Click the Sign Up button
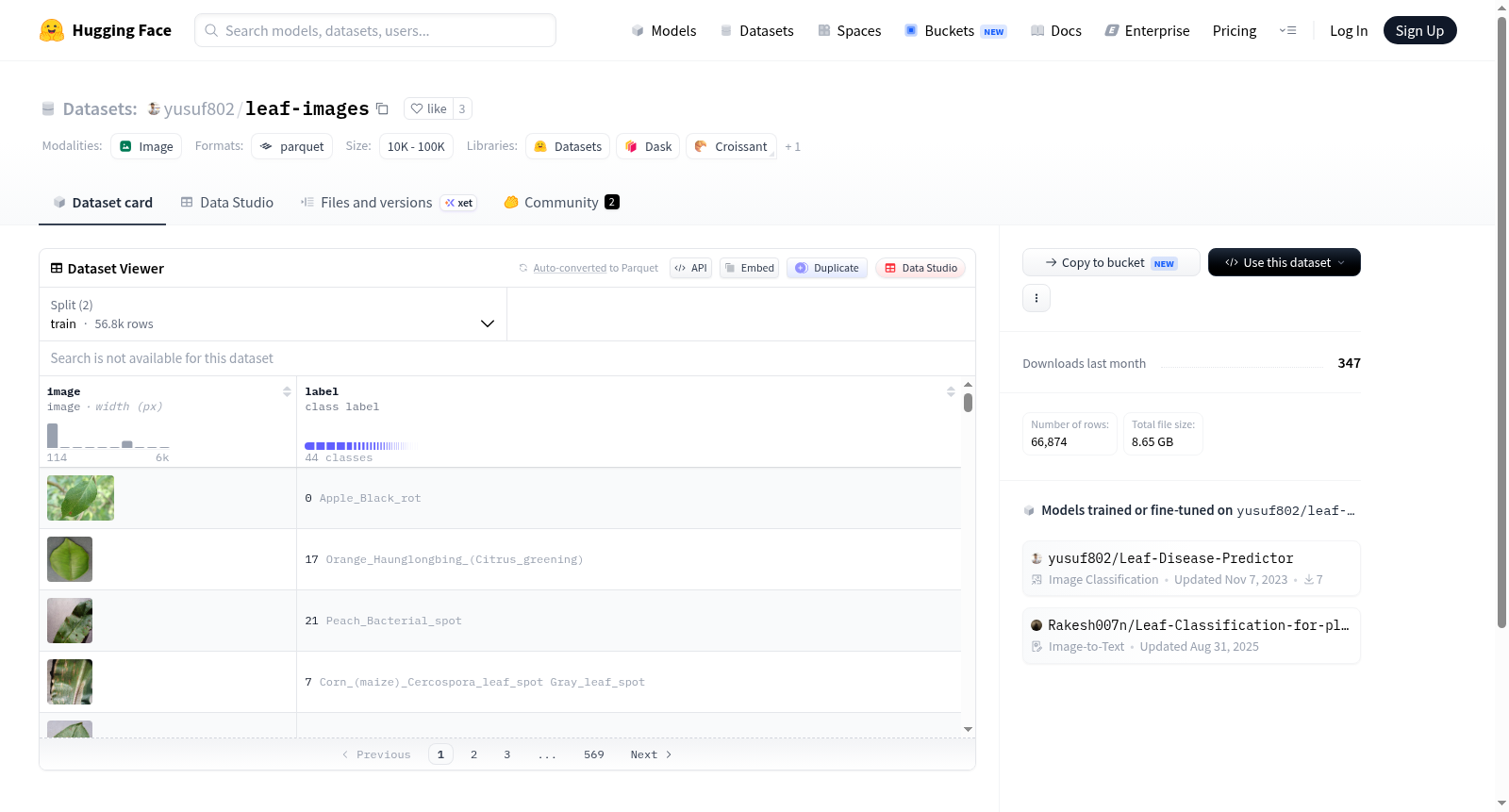The image size is (1509, 812). [x=1419, y=30]
